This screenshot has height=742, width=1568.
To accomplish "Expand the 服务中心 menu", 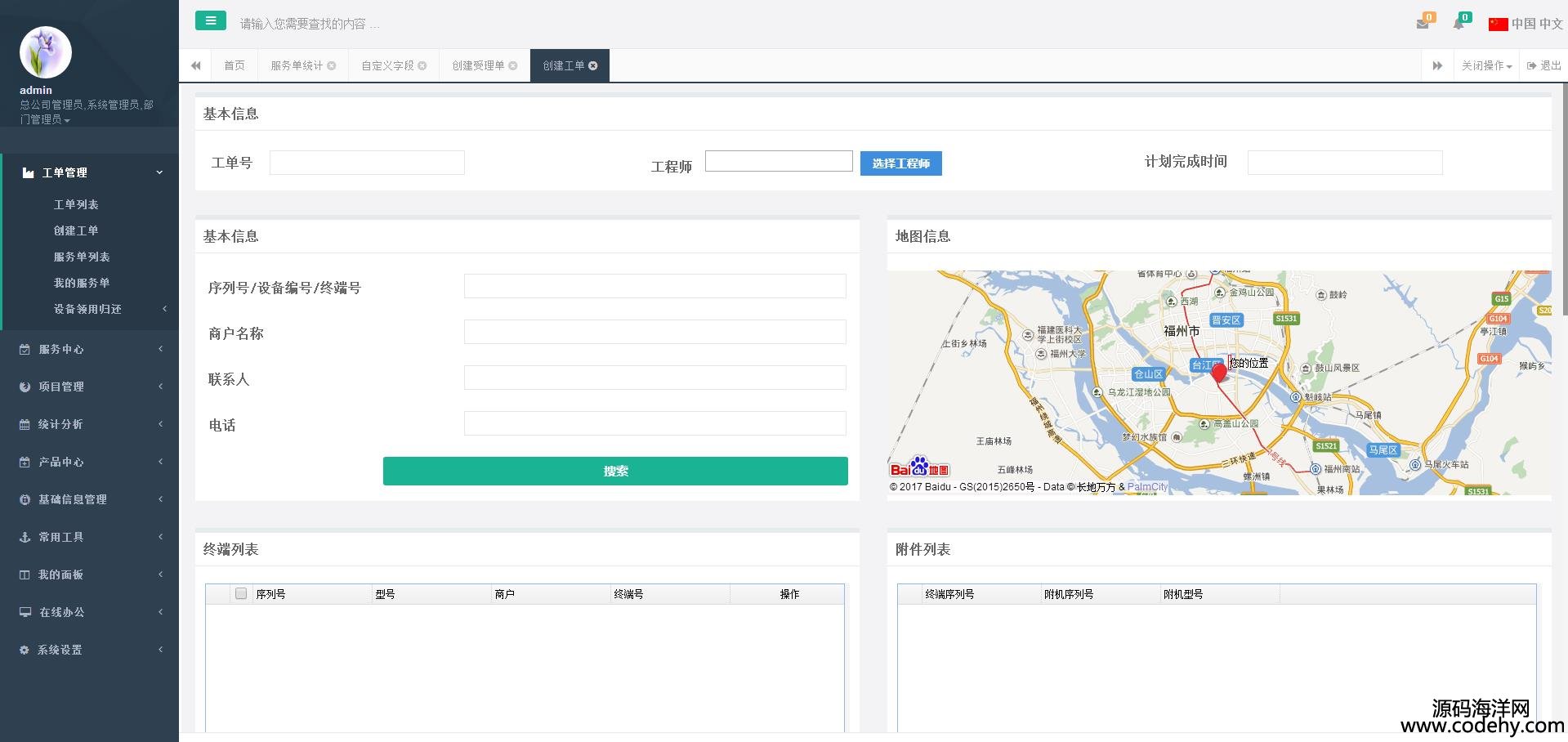I will pyautogui.click(x=90, y=349).
